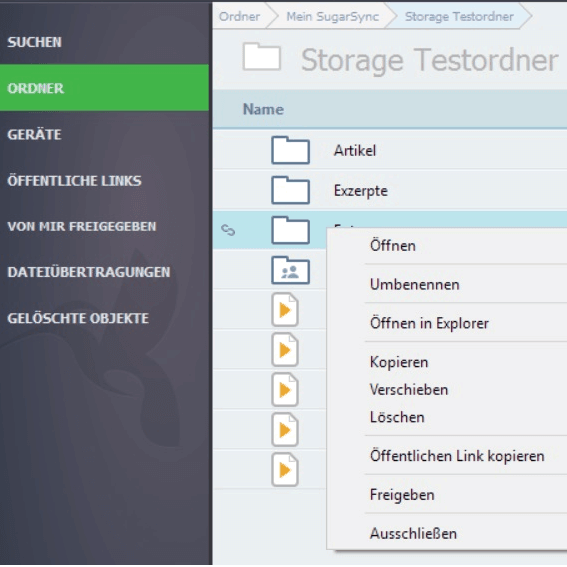Choose Löschen from the context menu
Viewport: 567px width, 567px height.
[397, 417]
